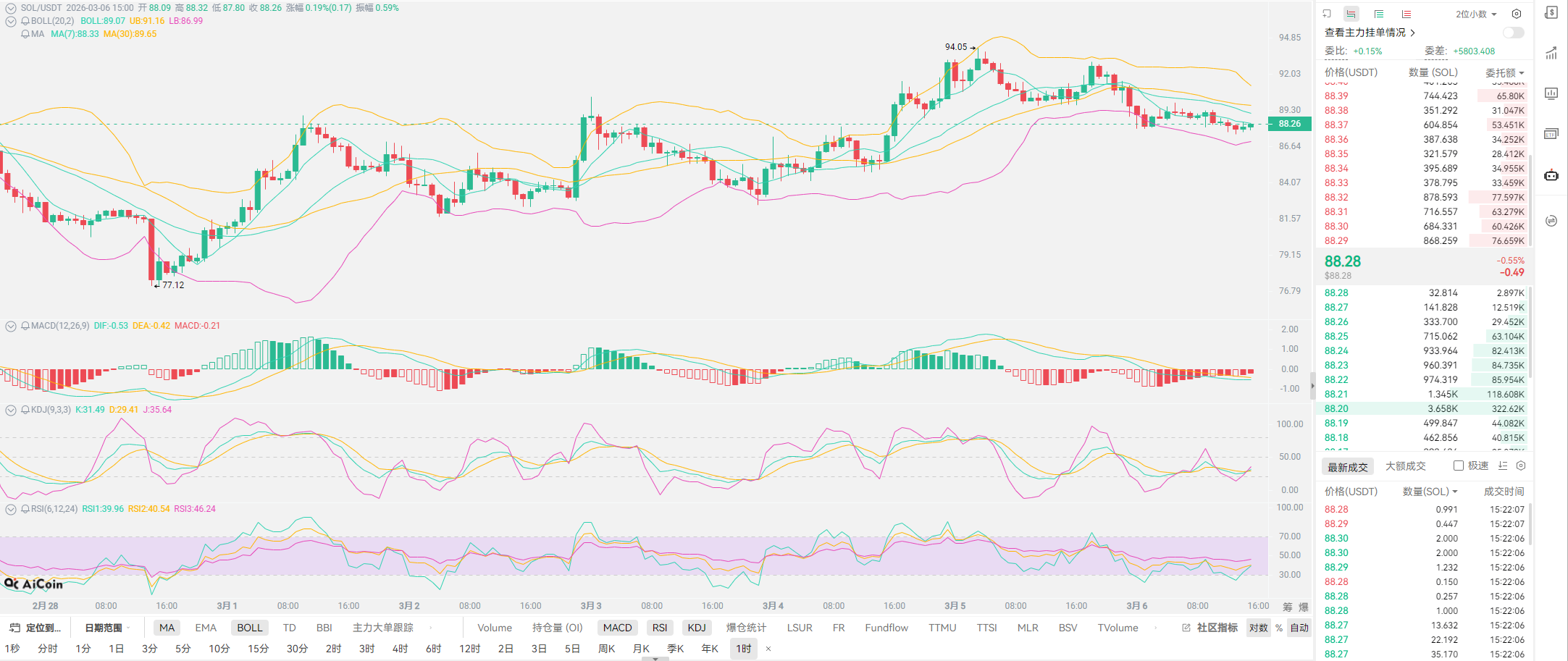
Task: Enable the 极速 checkbox
Action: tap(1459, 466)
